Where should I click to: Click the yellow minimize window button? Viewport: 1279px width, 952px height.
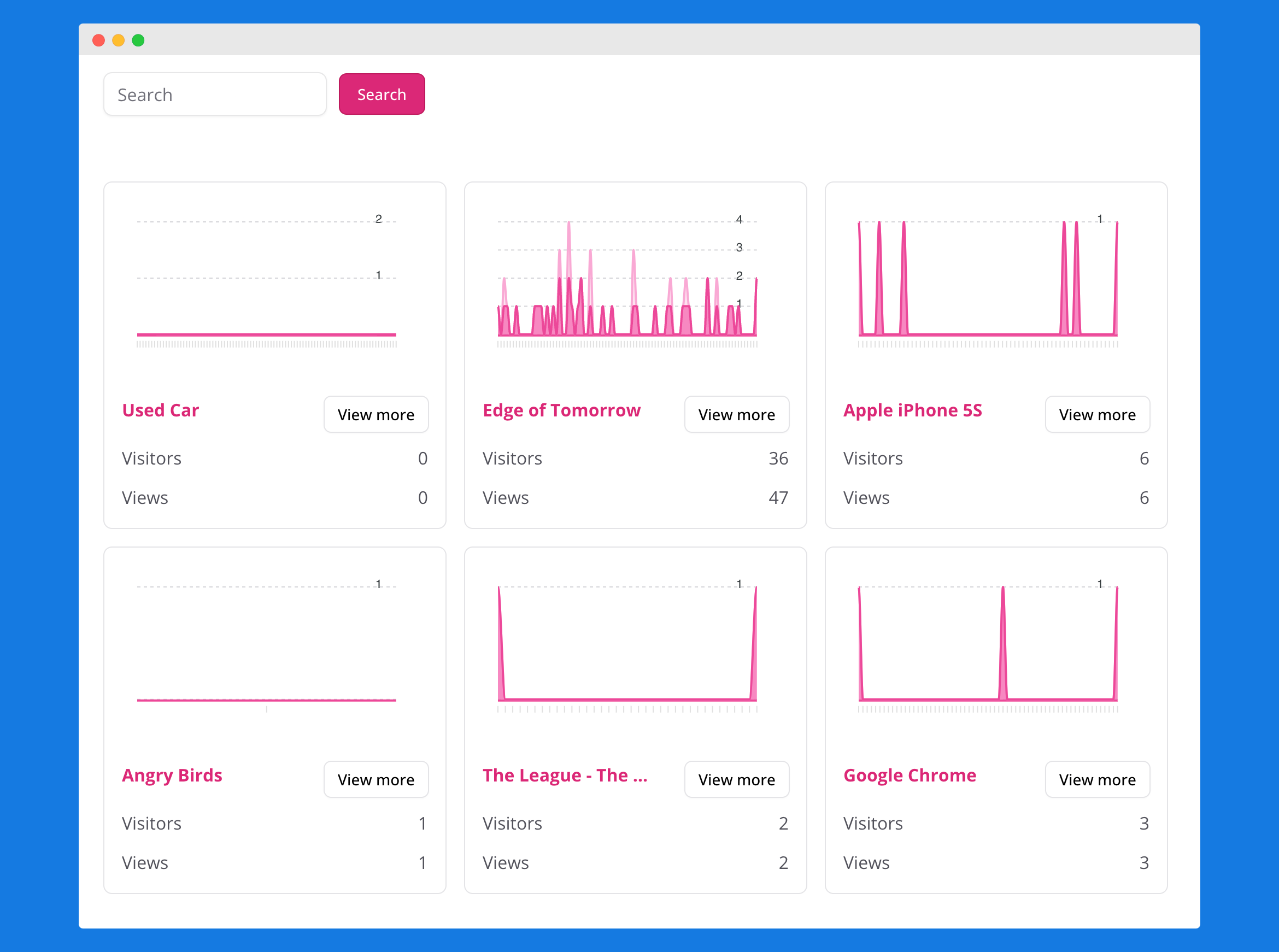coord(118,40)
